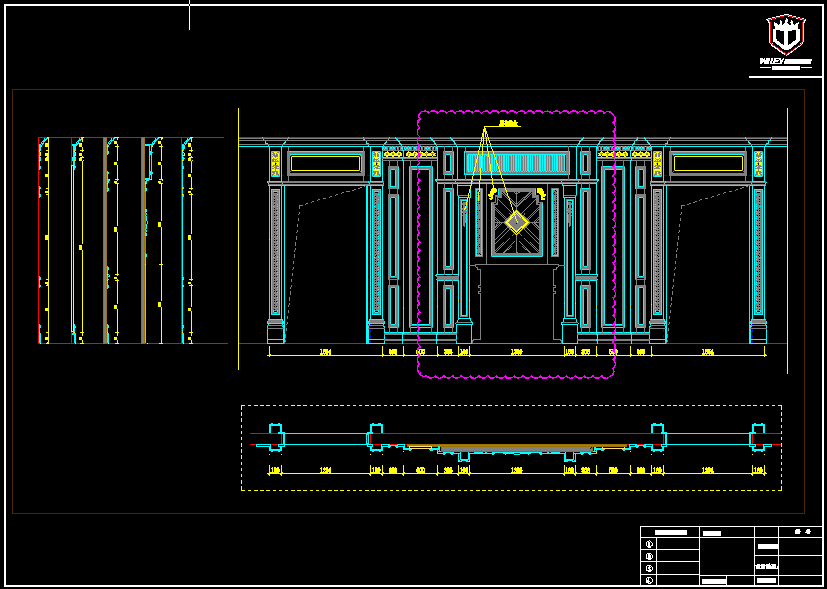The image size is (827, 589).
Task: Click the circled number 3 in title block
Action: [650, 568]
